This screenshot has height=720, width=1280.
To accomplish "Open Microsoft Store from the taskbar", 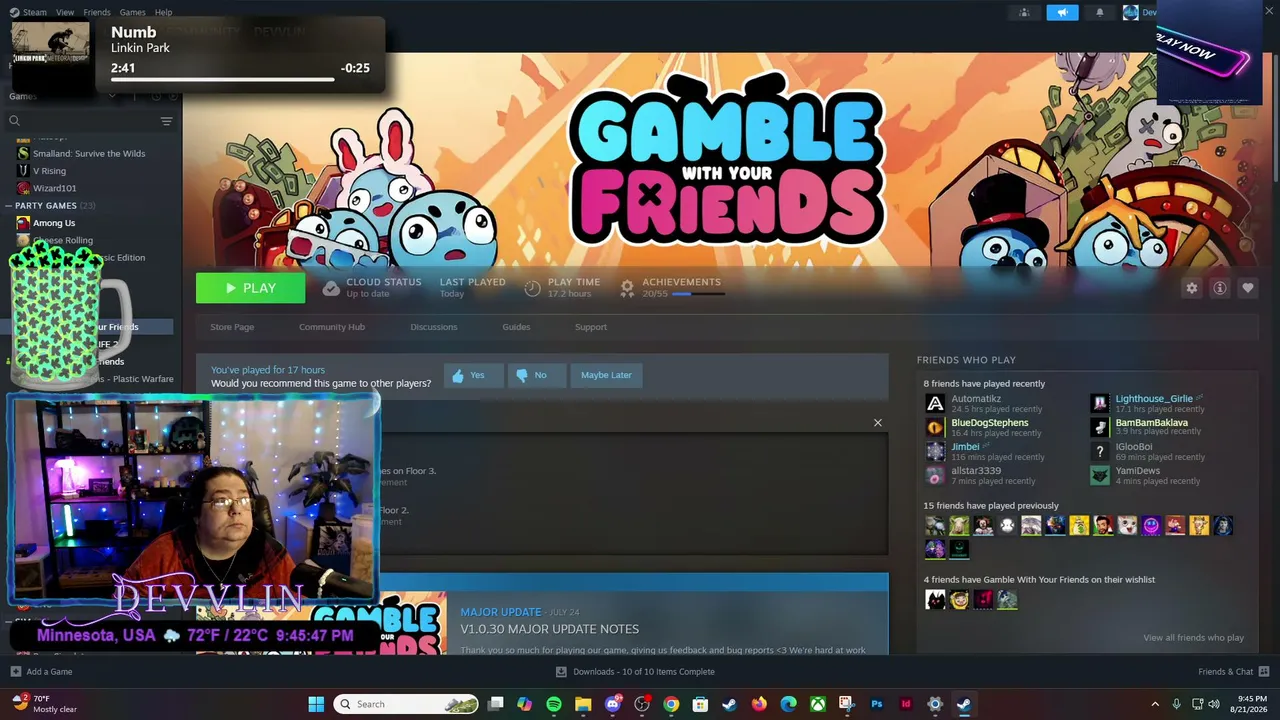I will tap(700, 704).
